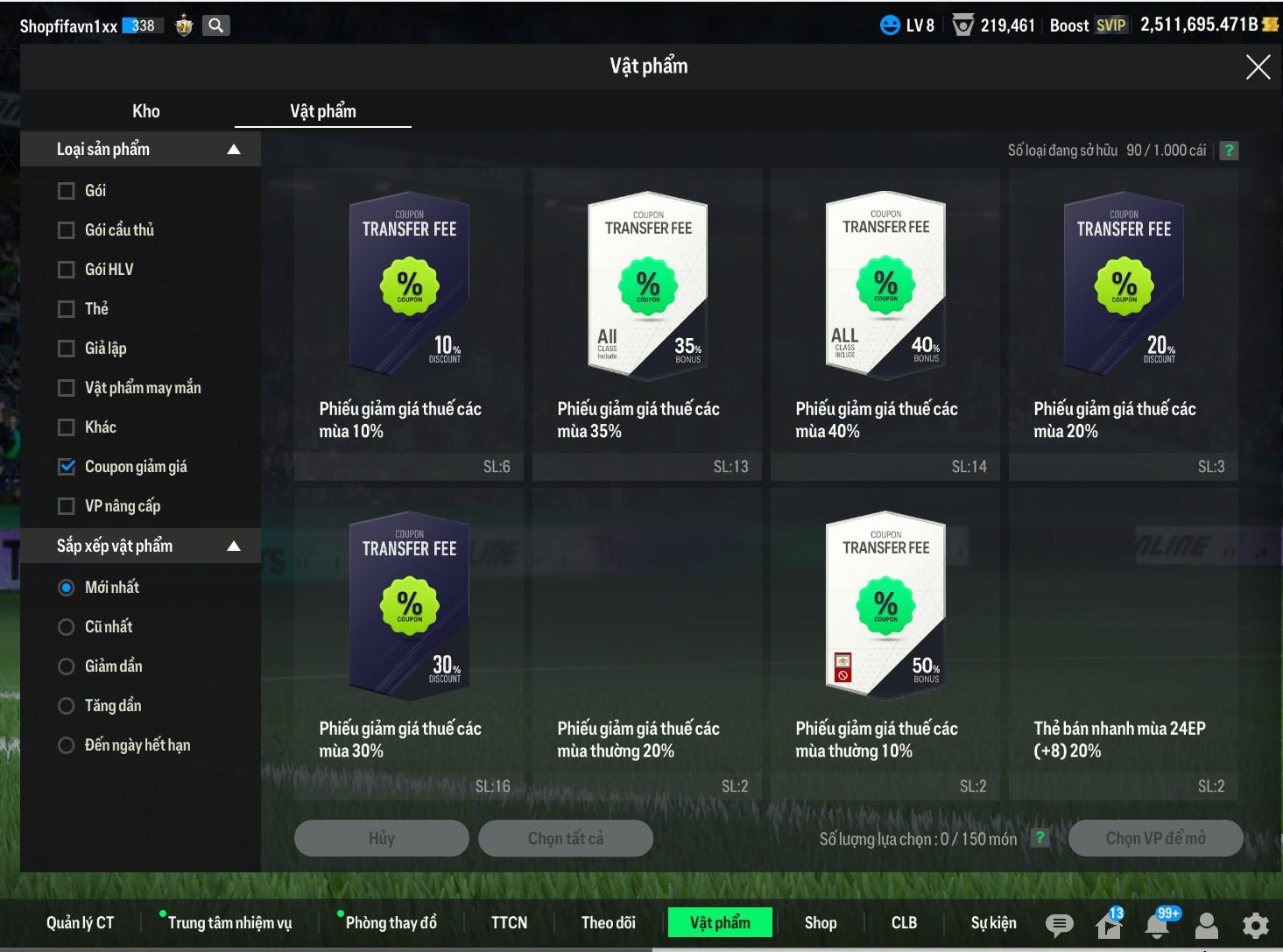Close the Vật phẩm window with X
Image resolution: width=1283 pixels, height=952 pixels.
click(x=1258, y=67)
